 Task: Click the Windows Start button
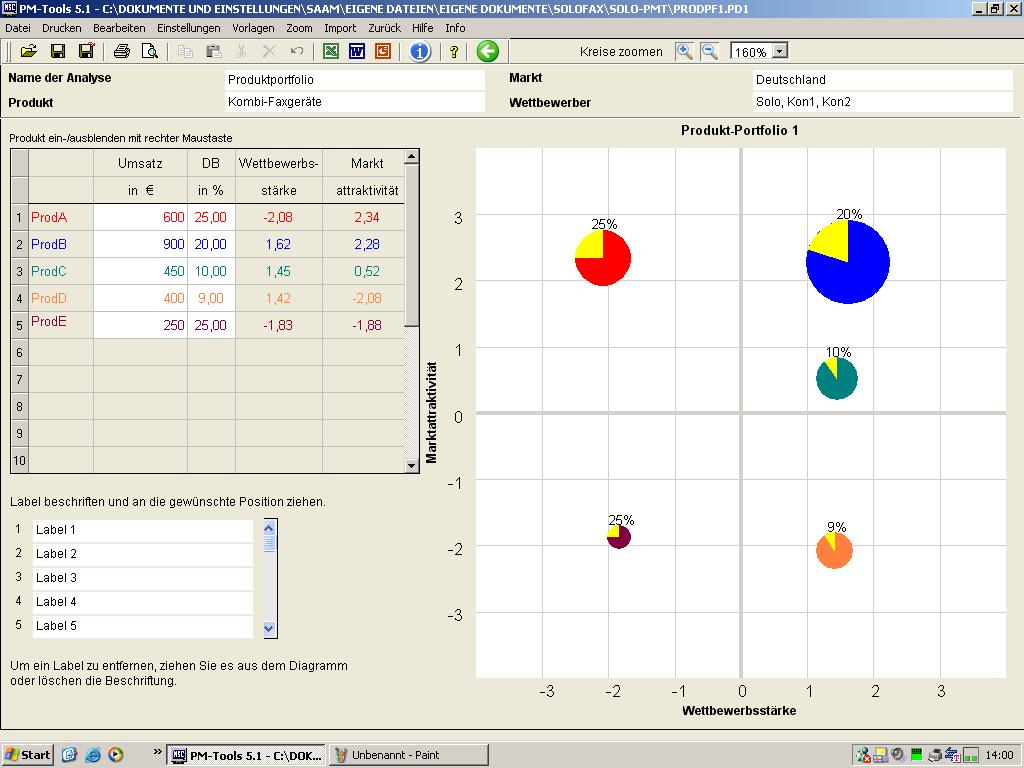27,755
